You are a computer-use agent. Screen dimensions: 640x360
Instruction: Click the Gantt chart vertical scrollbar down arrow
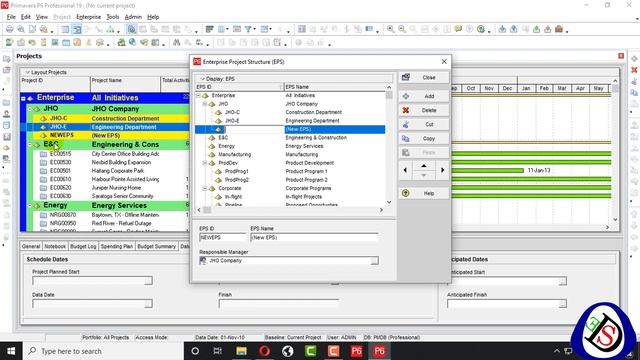pyautogui.click(x=615, y=220)
